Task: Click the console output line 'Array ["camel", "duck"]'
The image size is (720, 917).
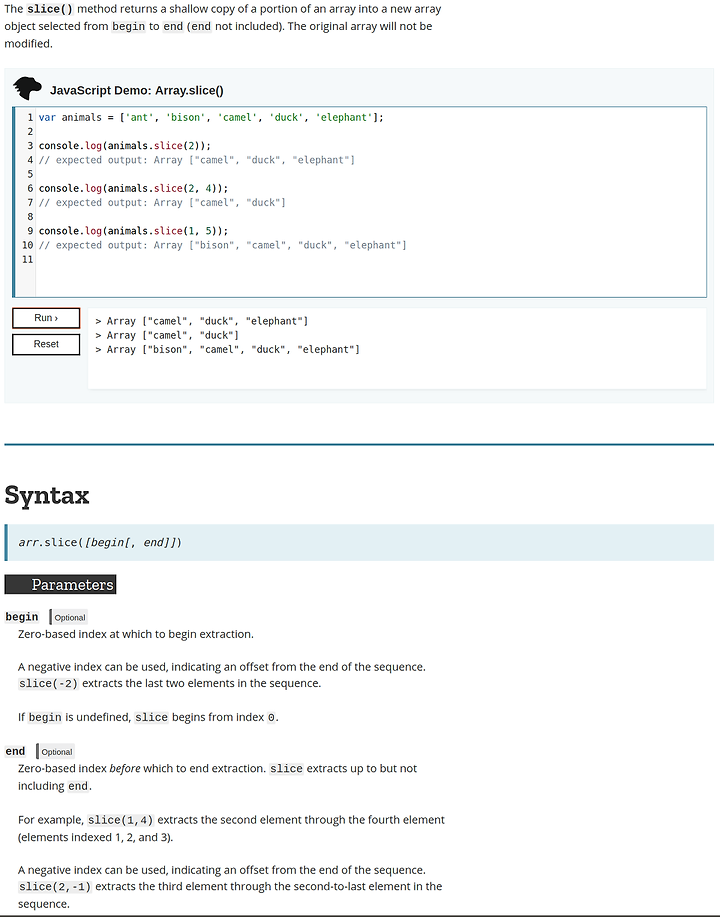Action: tap(167, 335)
